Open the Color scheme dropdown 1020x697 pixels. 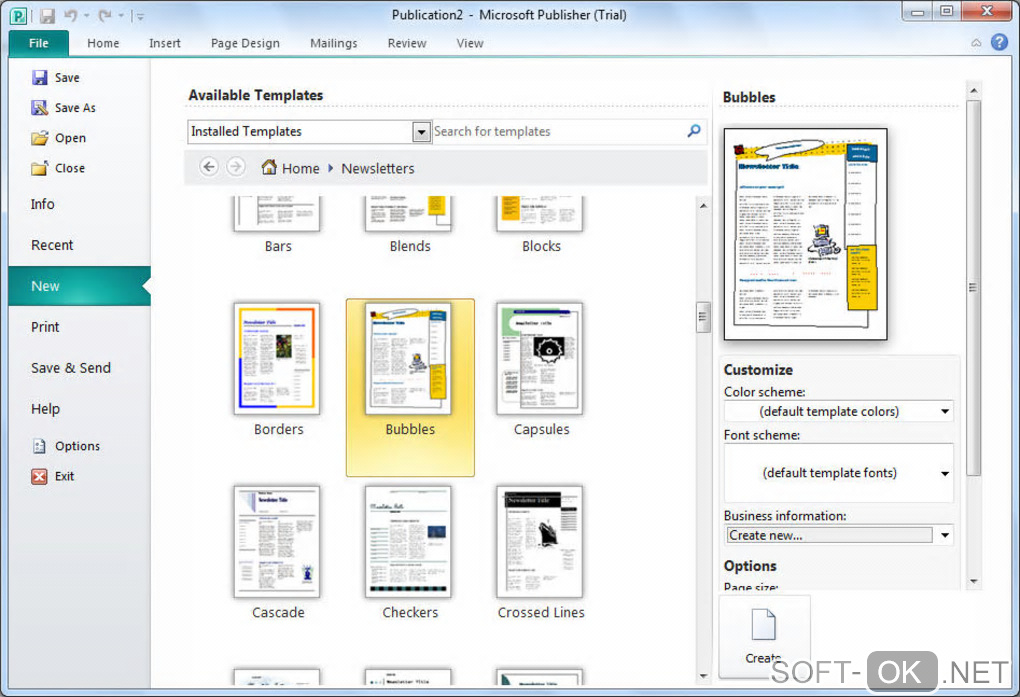click(x=945, y=411)
